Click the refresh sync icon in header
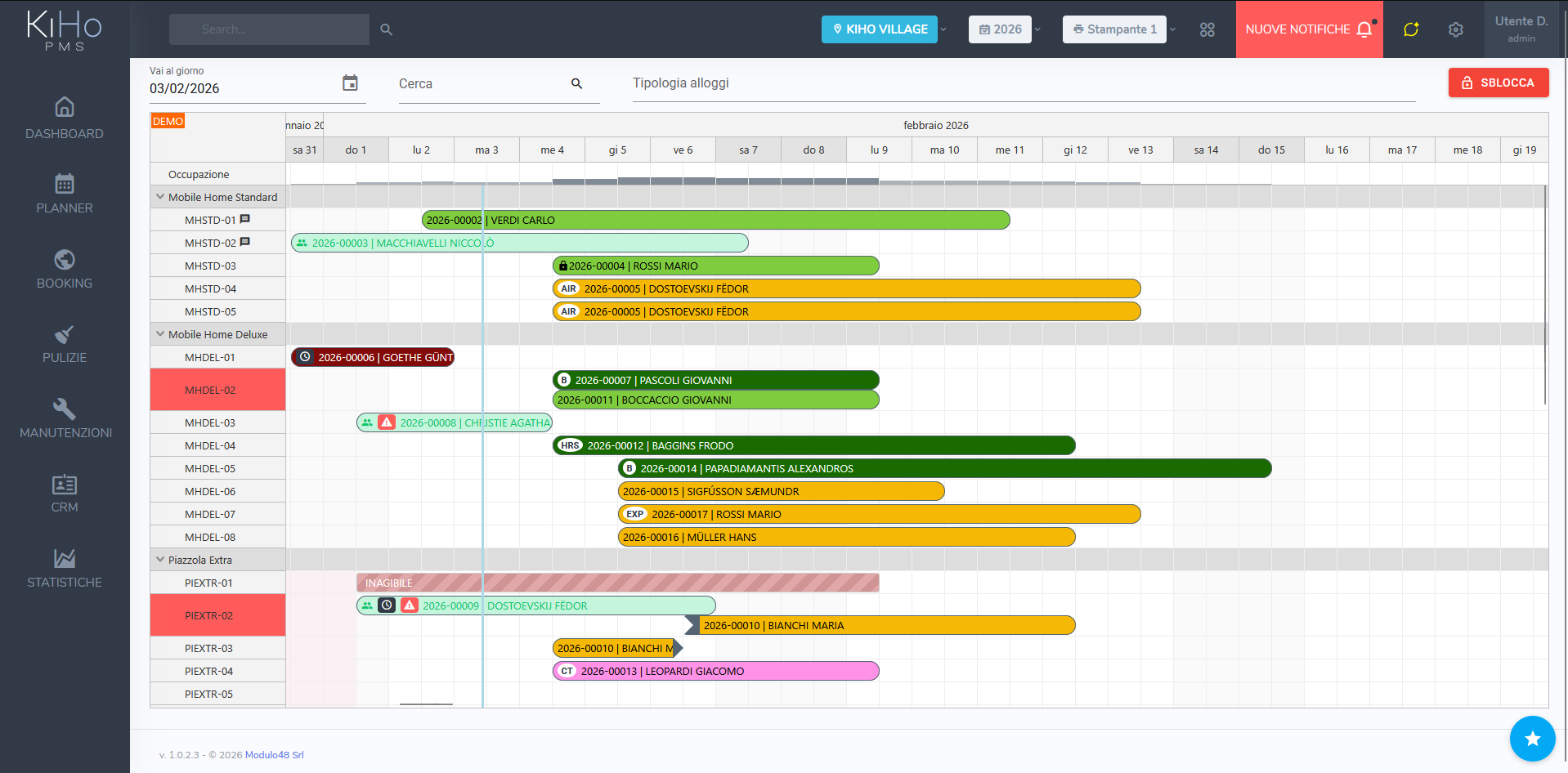1568x773 pixels. click(1411, 29)
